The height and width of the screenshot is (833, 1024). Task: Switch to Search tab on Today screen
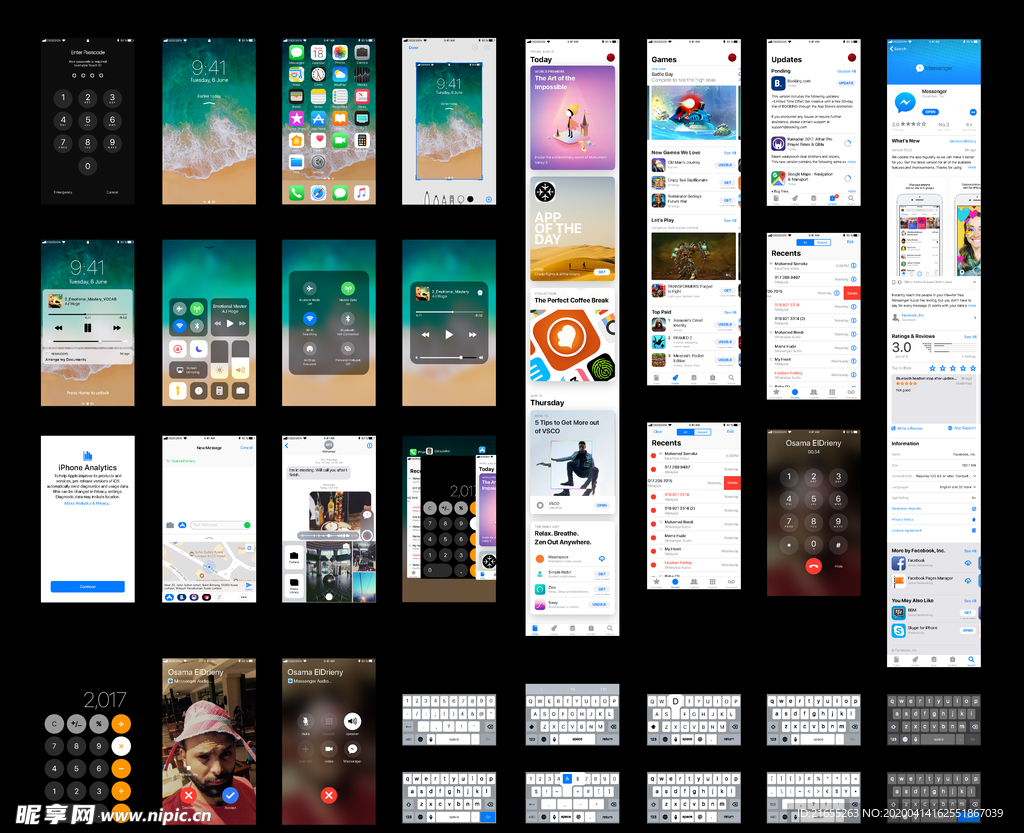coord(609,629)
